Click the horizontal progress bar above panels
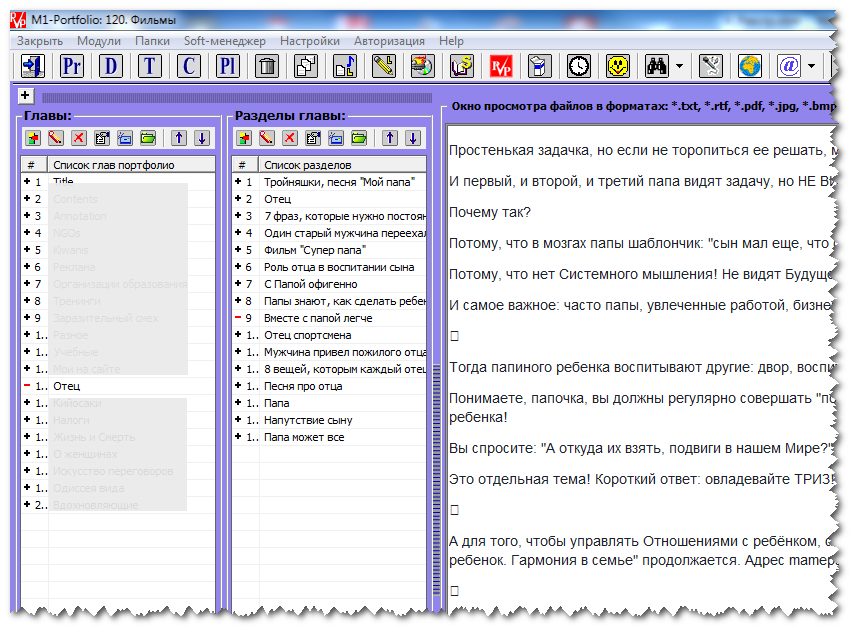Viewport: 856px width, 633px height. (x=237, y=98)
